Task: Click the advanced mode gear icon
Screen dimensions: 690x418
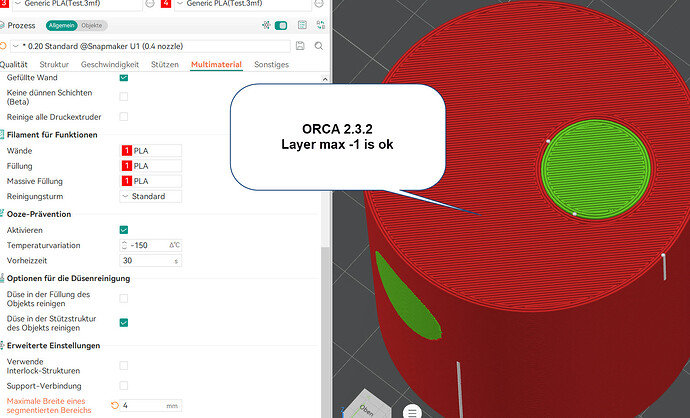Action: [x=266, y=25]
